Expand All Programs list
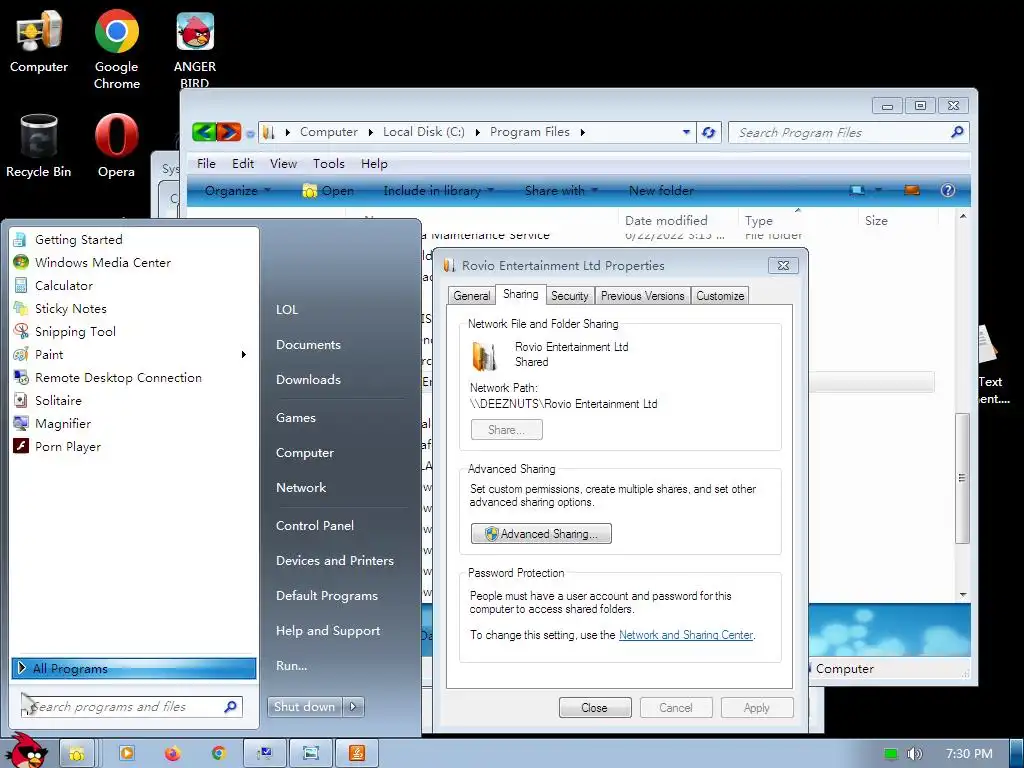This screenshot has width=1024, height=768. pyautogui.click(x=134, y=668)
